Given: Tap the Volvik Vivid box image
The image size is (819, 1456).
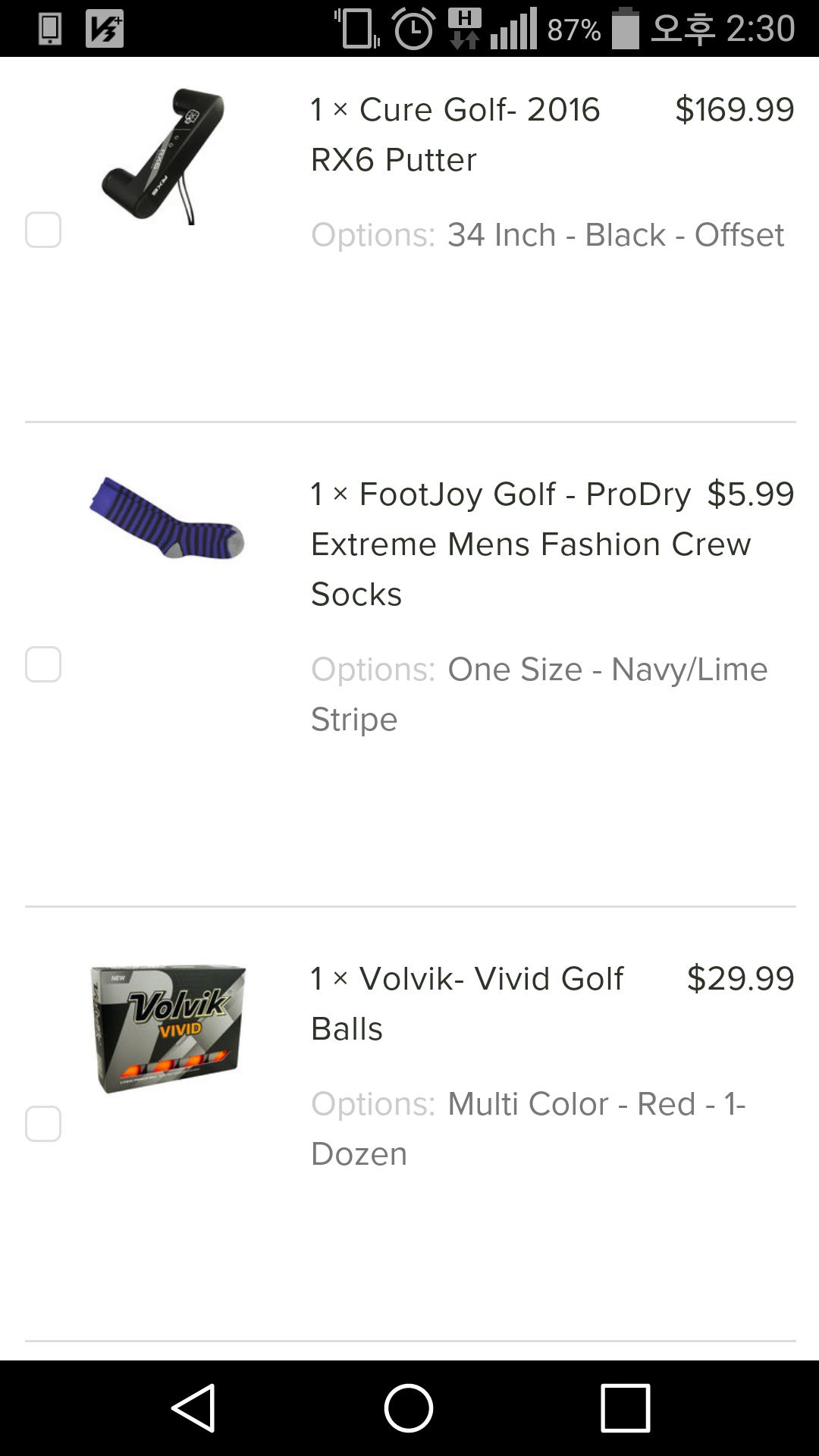Looking at the screenshot, I should point(168,1028).
